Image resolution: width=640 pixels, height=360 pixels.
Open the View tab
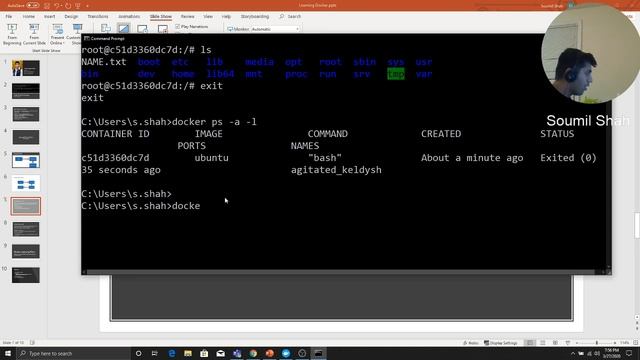(x=208, y=16)
